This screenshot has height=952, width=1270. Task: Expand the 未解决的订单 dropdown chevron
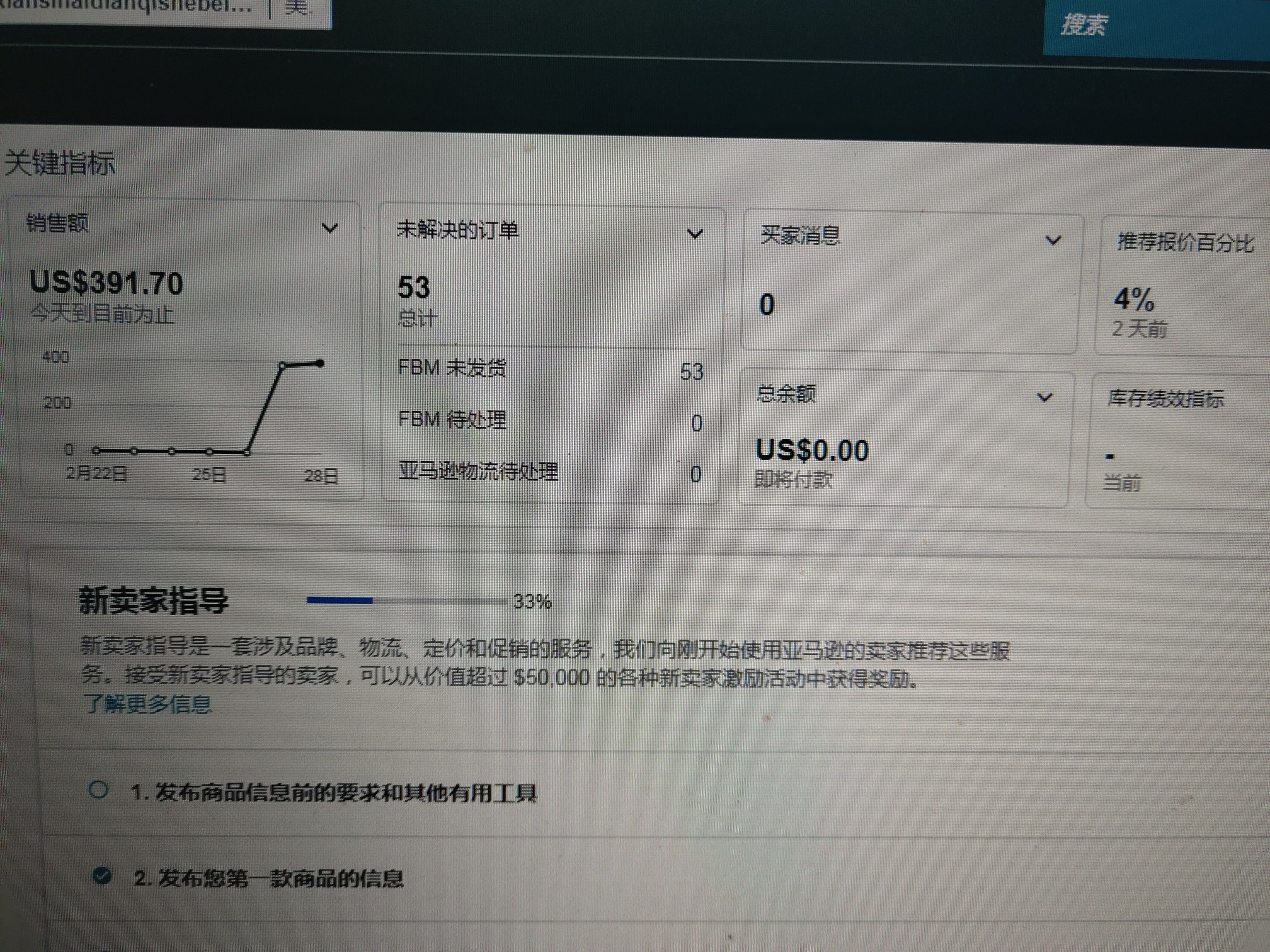695,234
